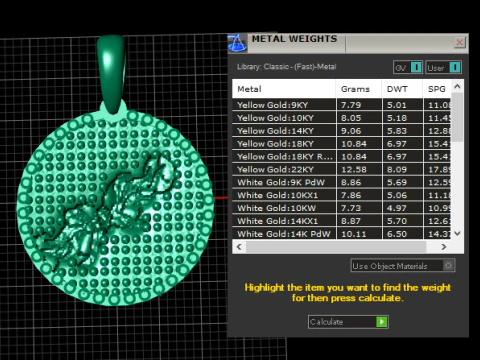This screenshot has height=360, width=480.
Task: Click the 6.50 DWT value
Action: coord(397,234)
